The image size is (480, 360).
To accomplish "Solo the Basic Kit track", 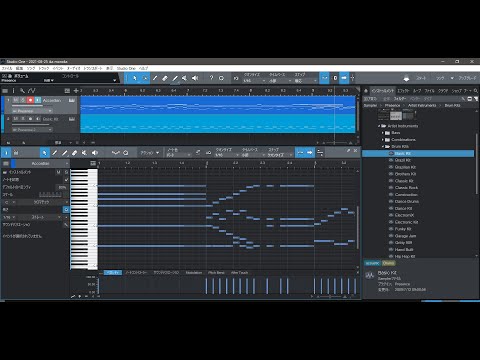I will point(23,119).
